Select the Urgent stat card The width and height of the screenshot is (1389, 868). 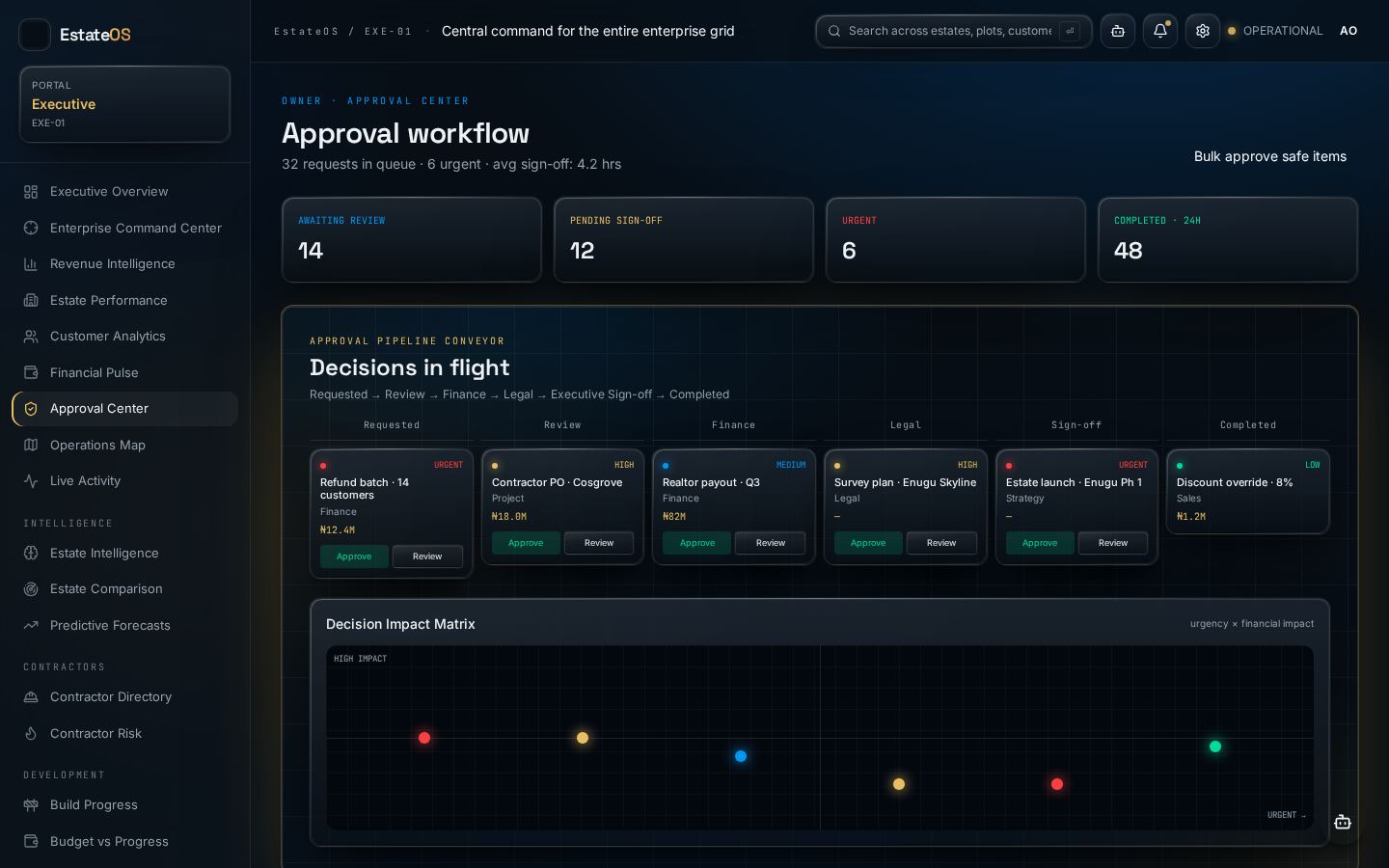(956, 240)
